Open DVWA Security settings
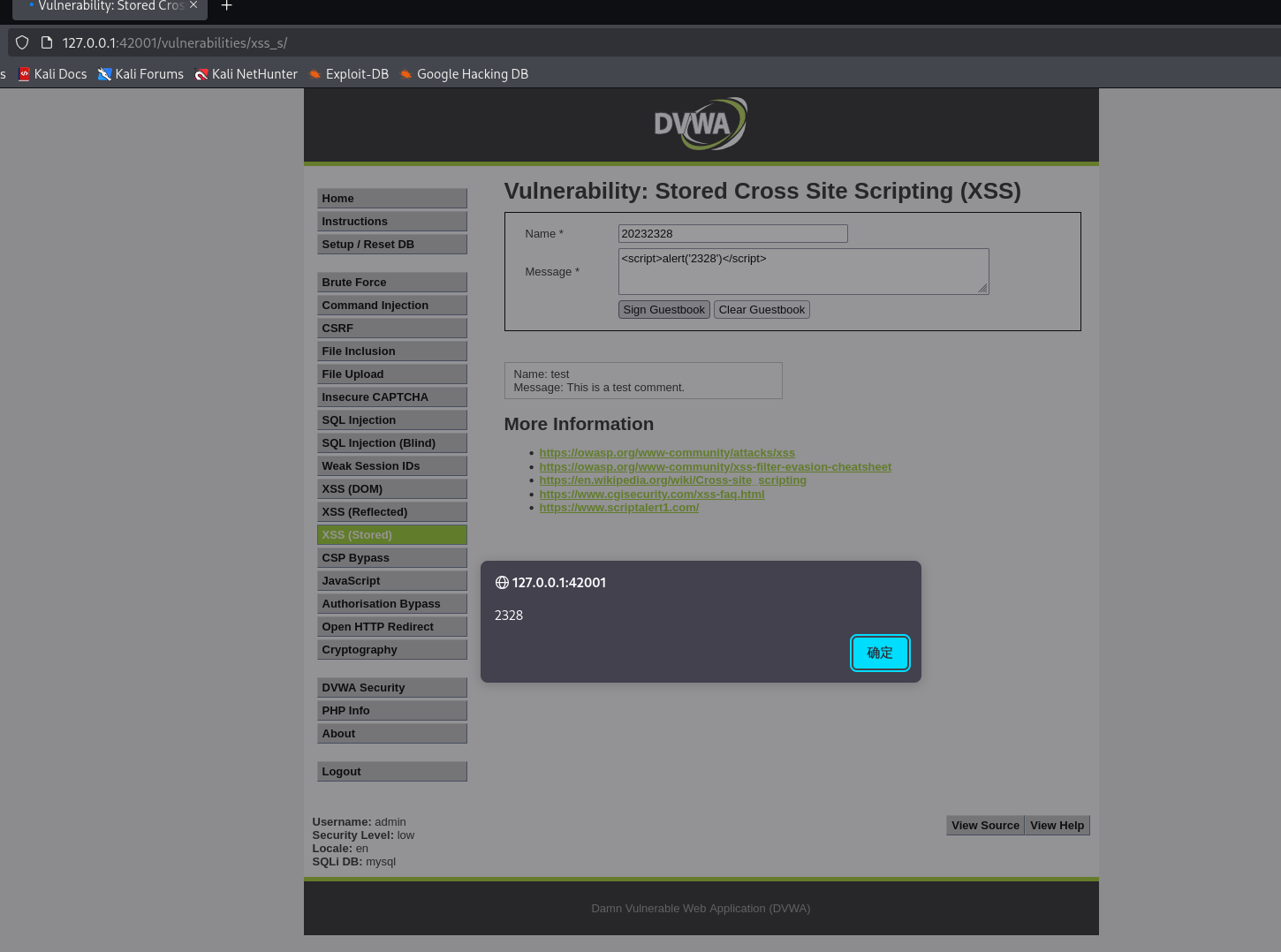Viewport: 1281px width, 952px height. pos(391,687)
